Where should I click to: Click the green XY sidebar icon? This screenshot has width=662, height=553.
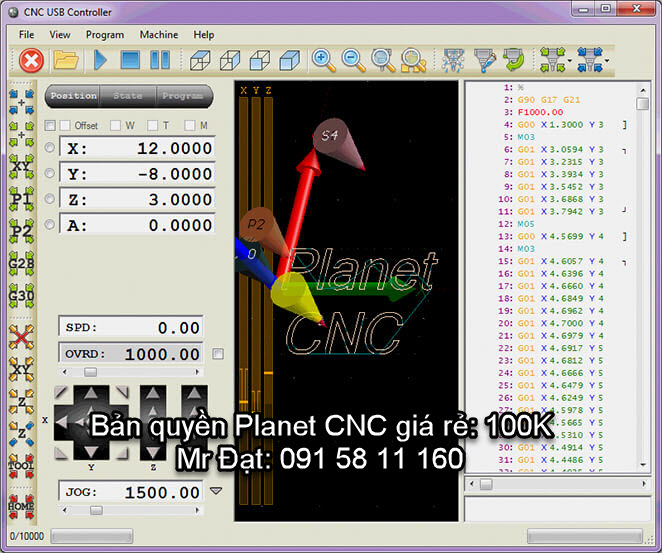21,166
